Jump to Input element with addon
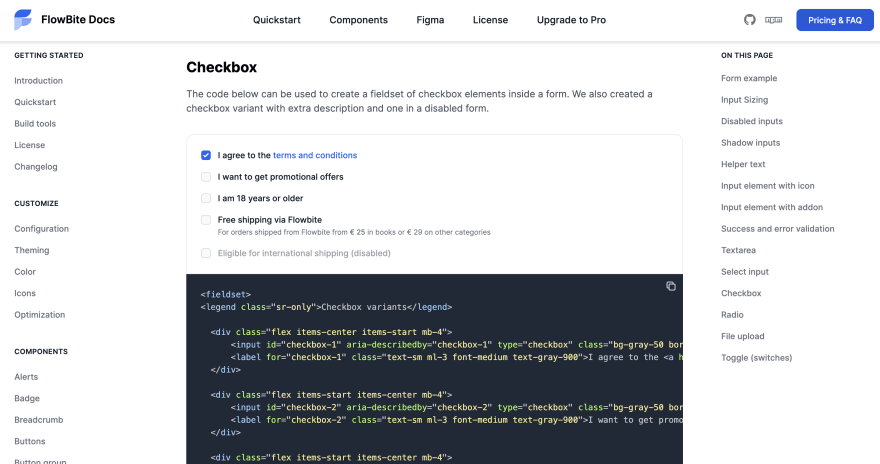880x464 pixels. (x=772, y=208)
